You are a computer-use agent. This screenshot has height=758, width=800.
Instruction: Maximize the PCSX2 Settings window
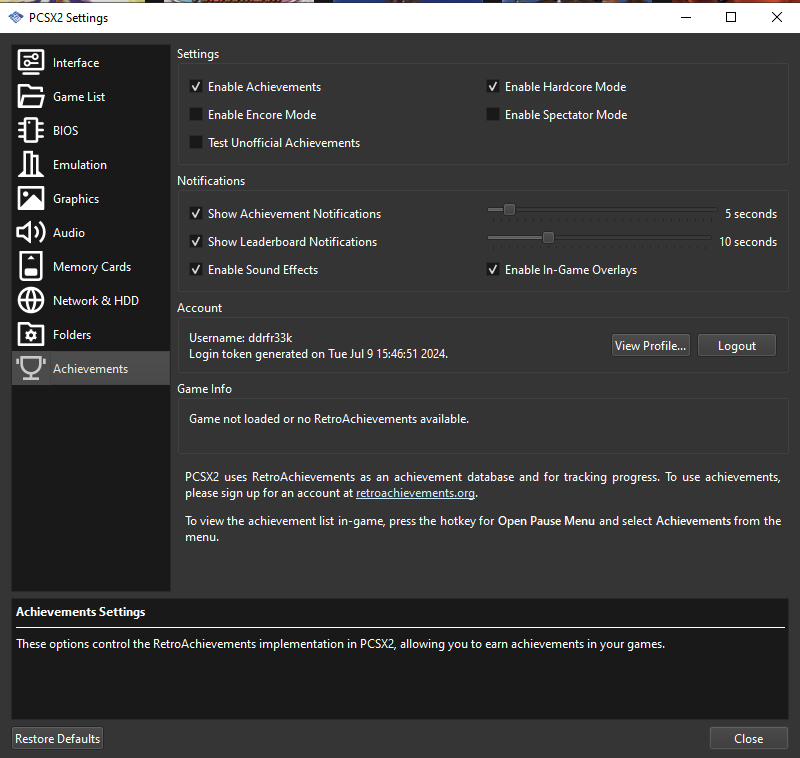click(x=731, y=17)
